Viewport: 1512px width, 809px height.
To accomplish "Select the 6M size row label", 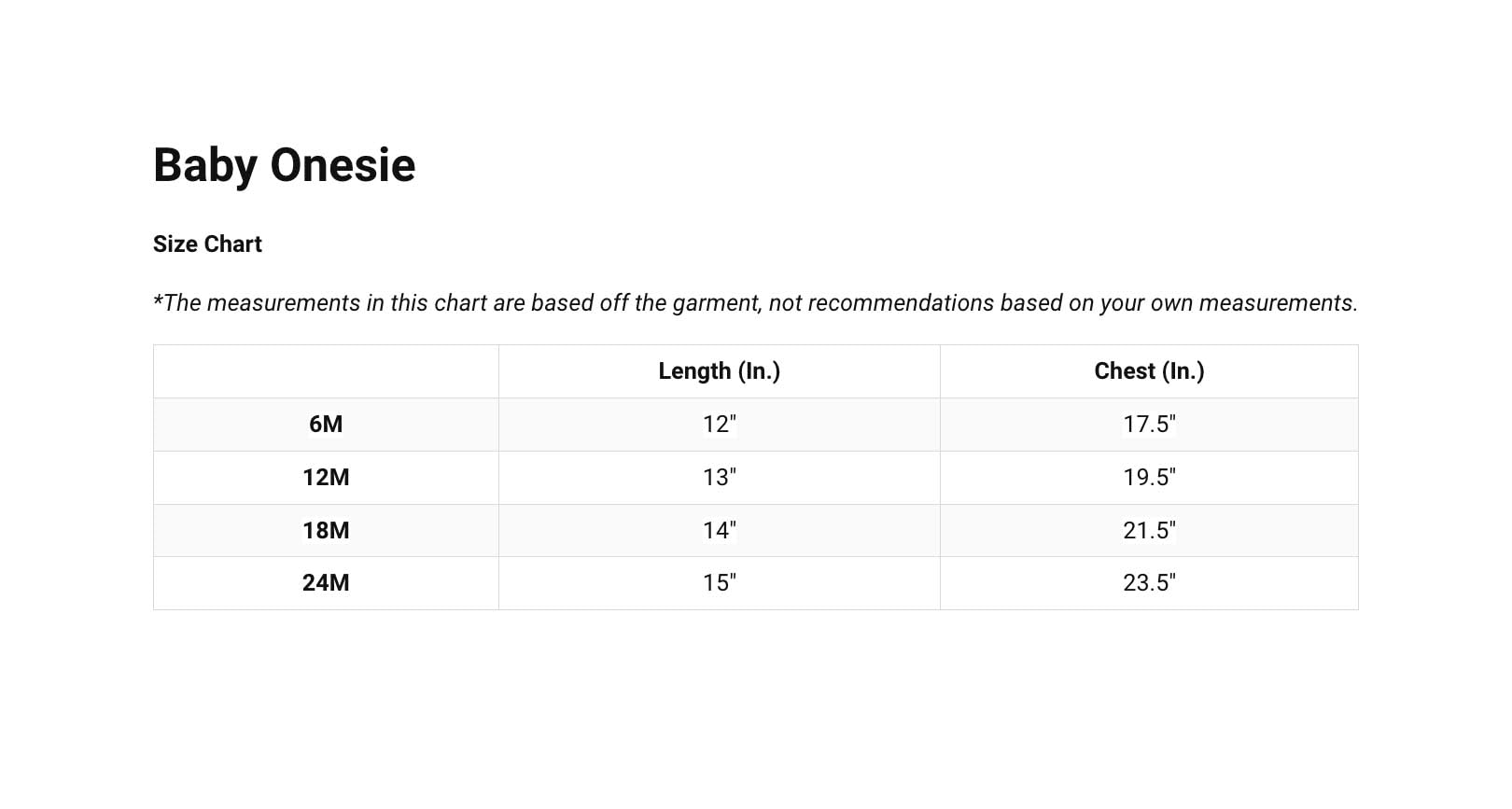I will 326,425.
